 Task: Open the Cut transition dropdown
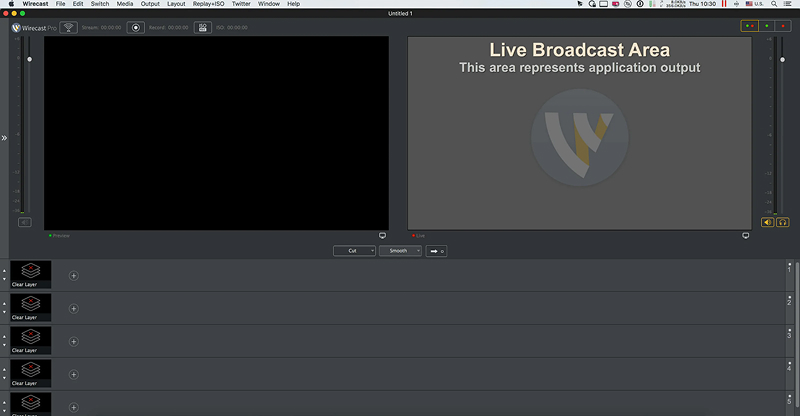tap(355, 251)
